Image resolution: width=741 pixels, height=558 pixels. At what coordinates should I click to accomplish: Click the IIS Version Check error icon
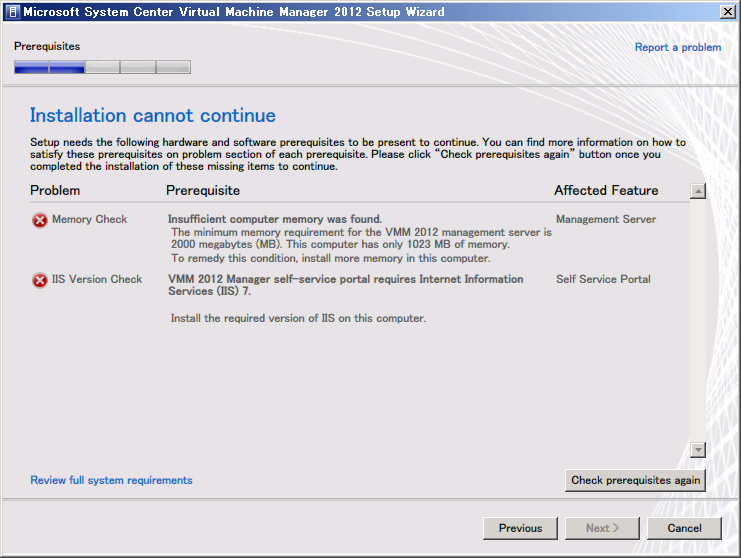40,280
